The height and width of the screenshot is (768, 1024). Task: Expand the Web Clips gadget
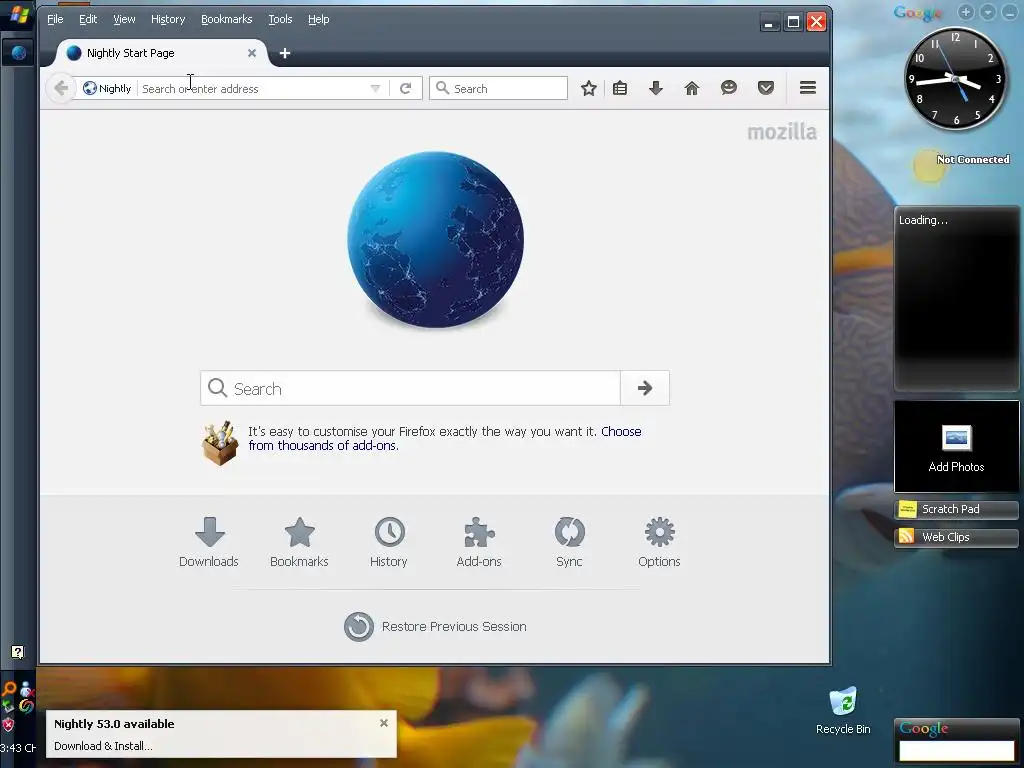coord(956,537)
